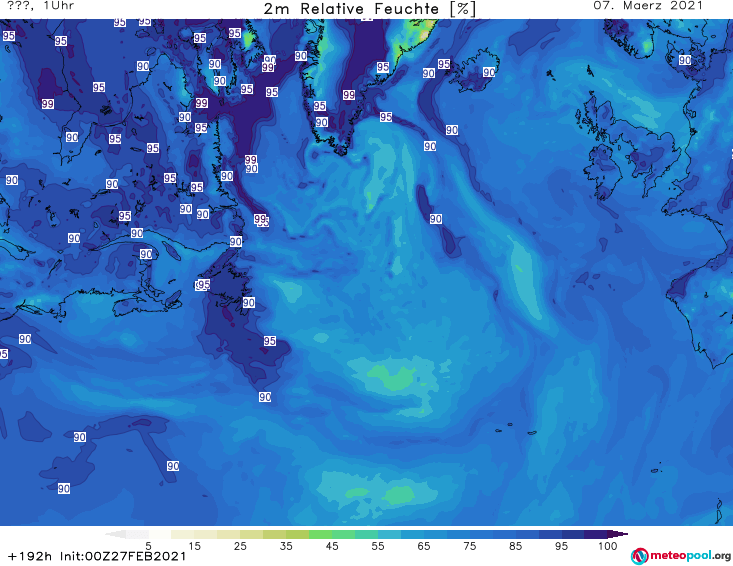Select the date "07. Maerz 2021"

click(648, 6)
